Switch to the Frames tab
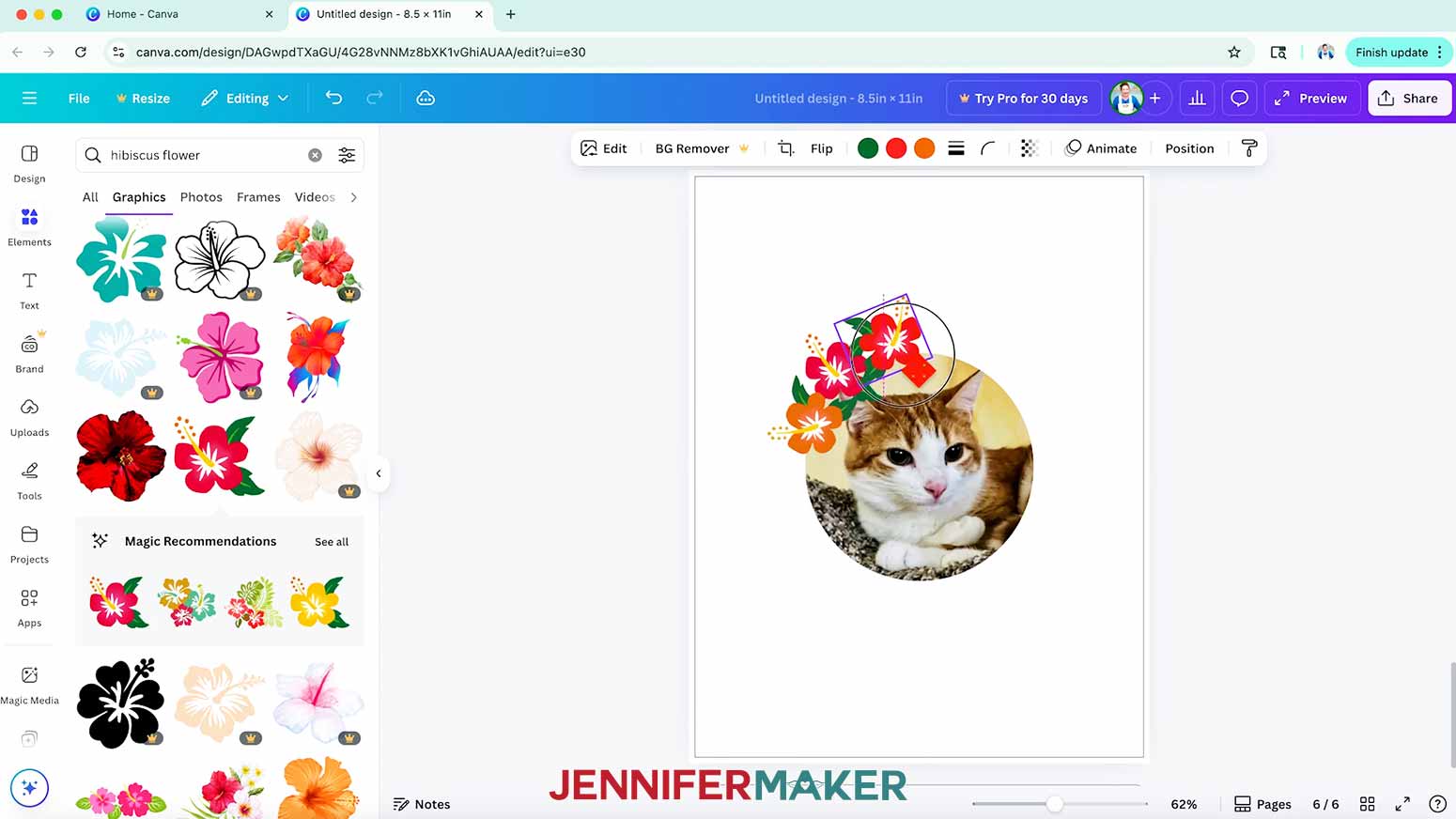The image size is (1456, 819). (258, 197)
